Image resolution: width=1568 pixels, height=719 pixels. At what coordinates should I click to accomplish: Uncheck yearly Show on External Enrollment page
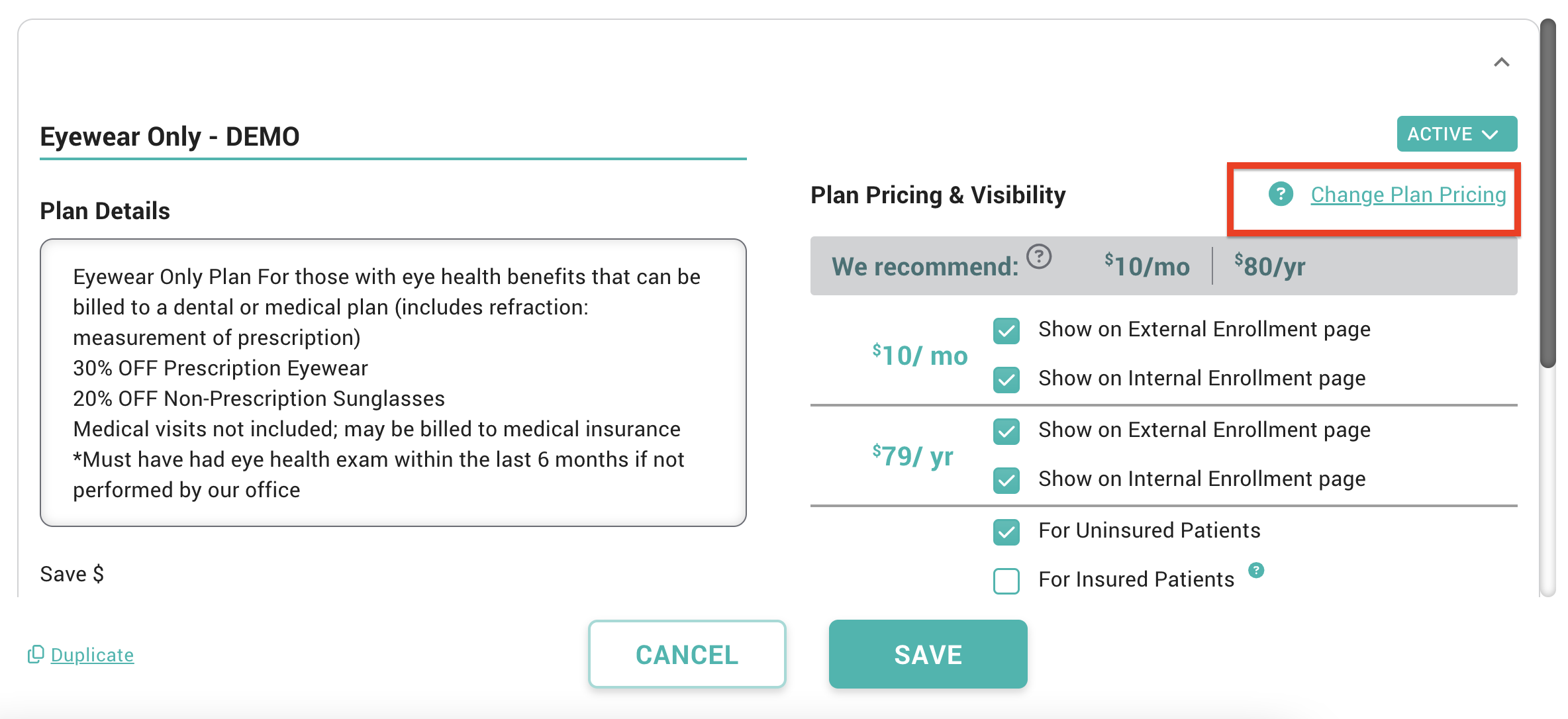click(x=1006, y=431)
